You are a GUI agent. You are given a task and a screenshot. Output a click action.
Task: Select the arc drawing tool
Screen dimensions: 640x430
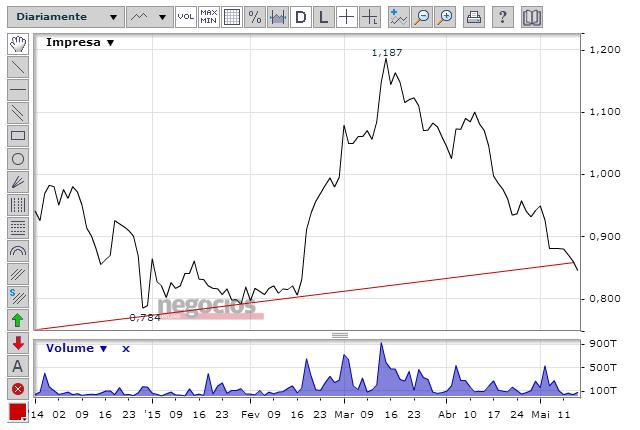pyautogui.click(x=18, y=251)
